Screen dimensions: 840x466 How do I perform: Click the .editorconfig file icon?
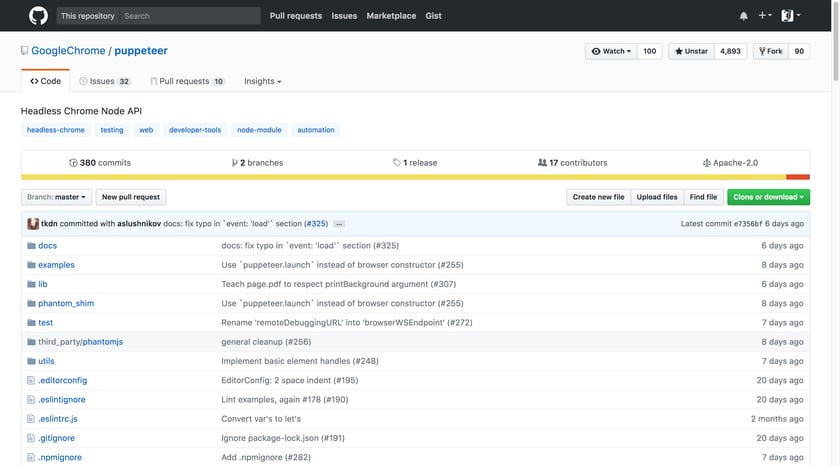click(31, 380)
